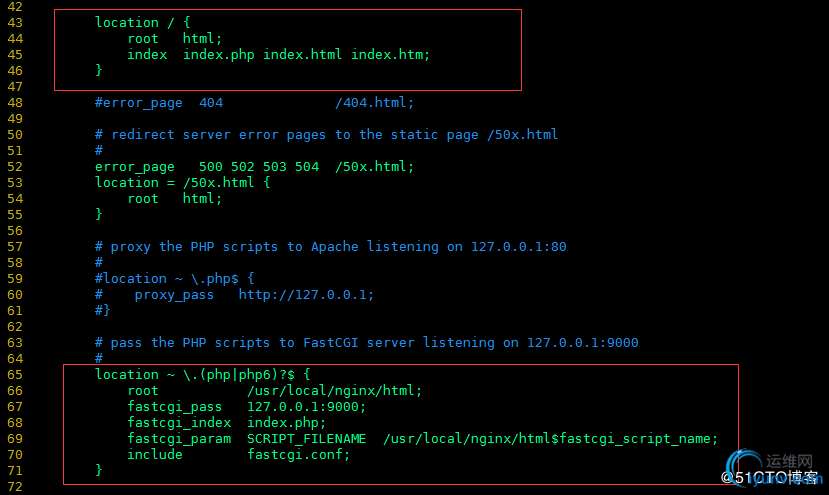Click '/404.html;' on line 48
This screenshot has height=495, width=829.
[x=374, y=103]
